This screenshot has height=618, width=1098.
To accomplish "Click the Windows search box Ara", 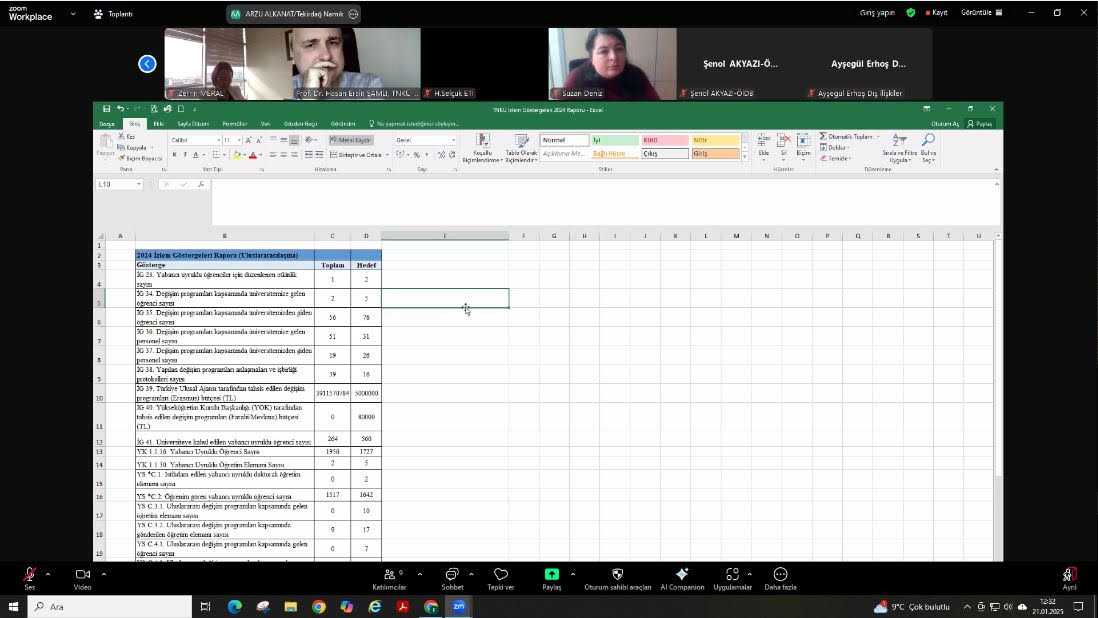I will pyautogui.click(x=110, y=607).
